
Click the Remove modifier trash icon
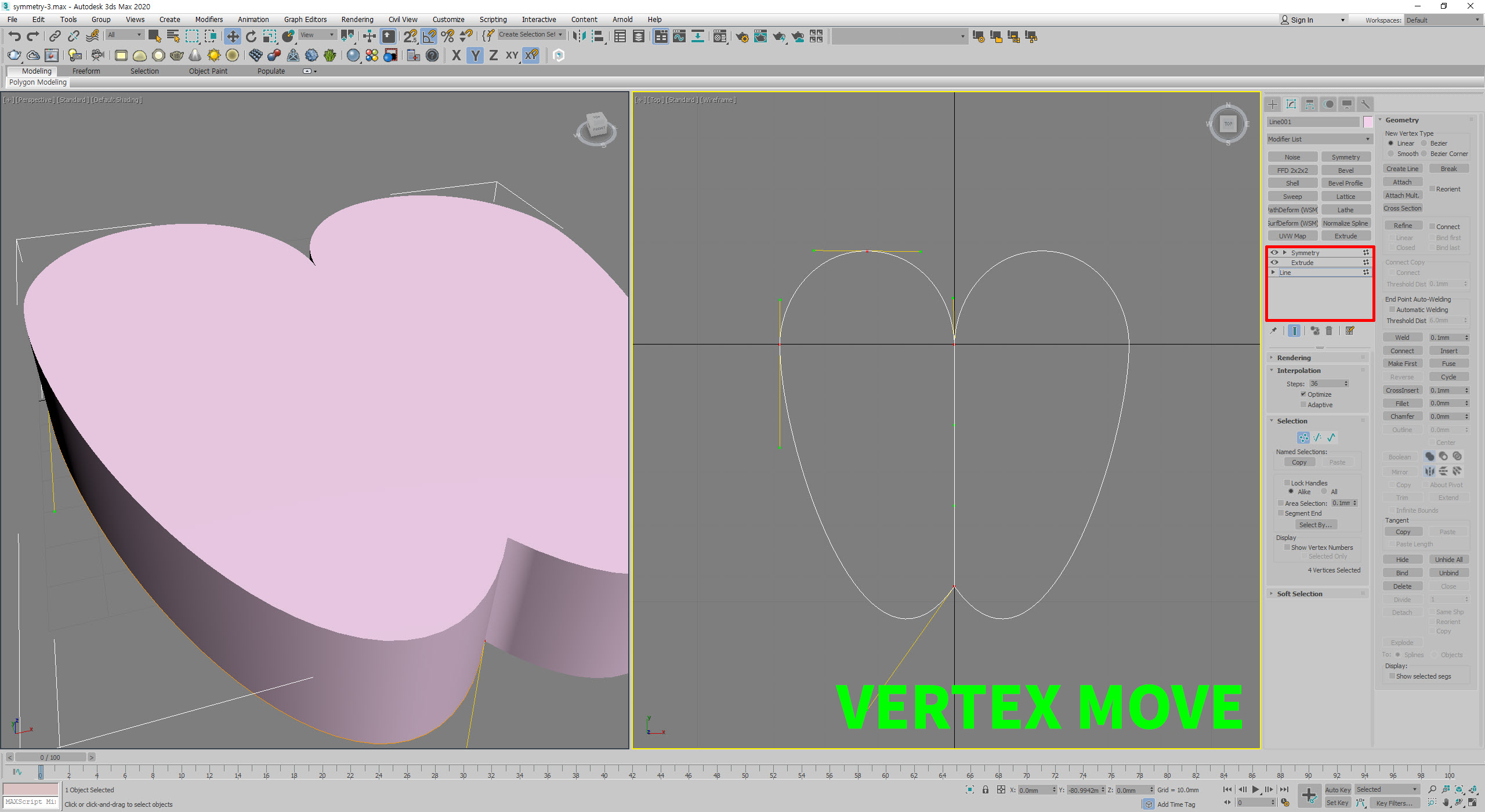tap(1329, 331)
